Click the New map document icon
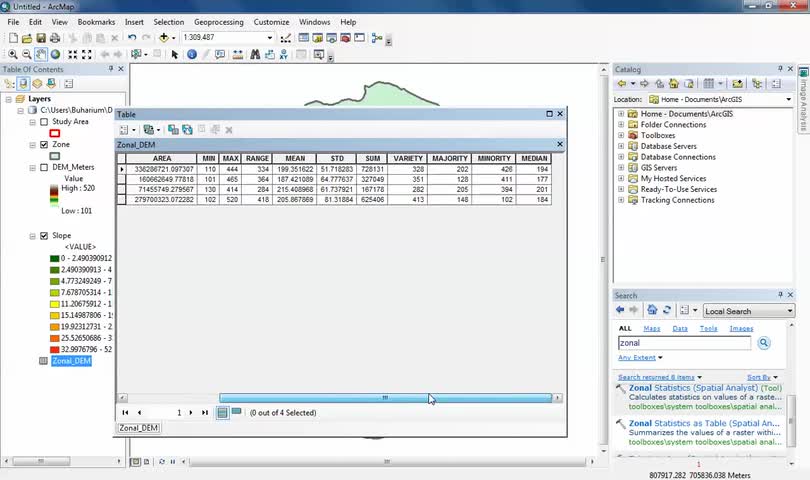The width and height of the screenshot is (810, 480). (x=13, y=38)
